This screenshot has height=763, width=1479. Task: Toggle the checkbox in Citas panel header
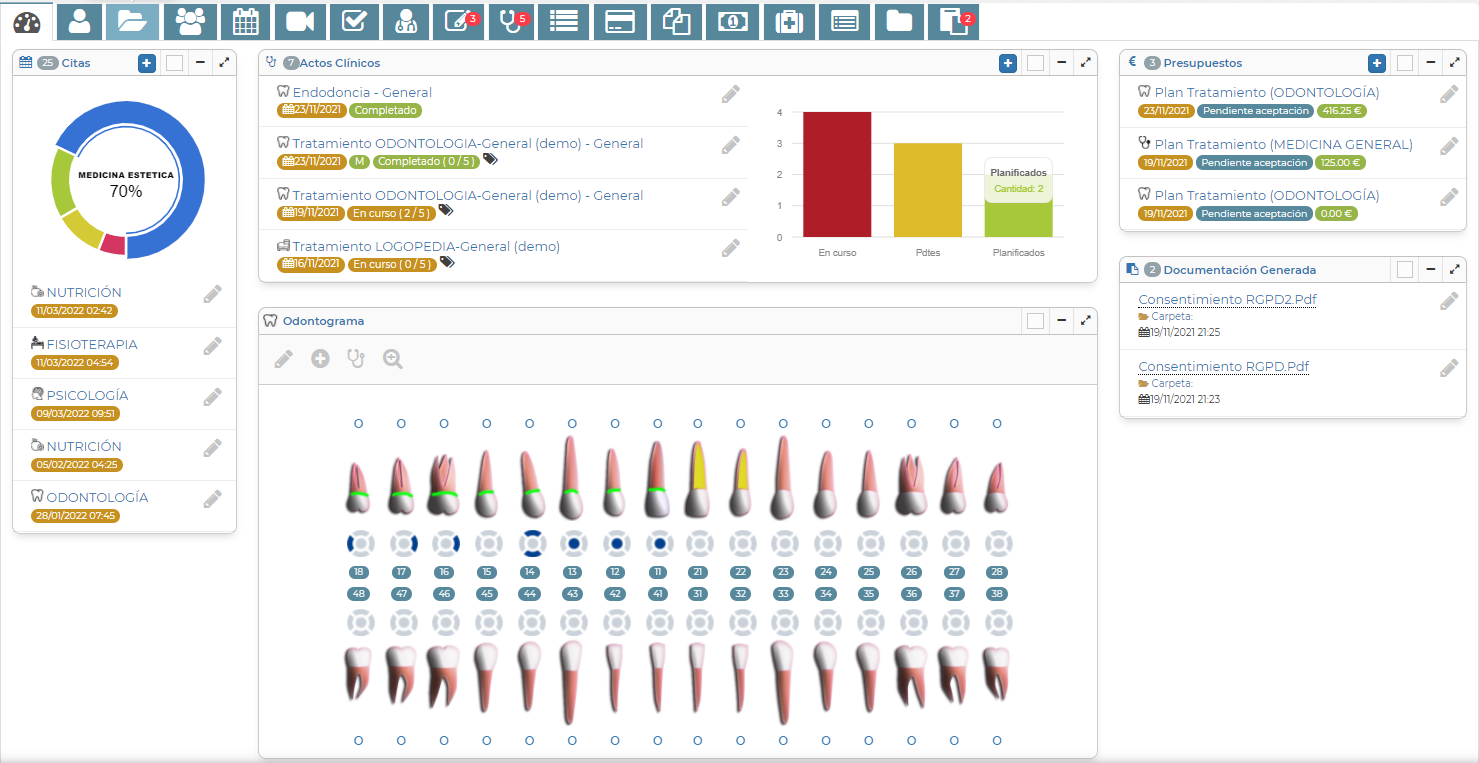click(175, 63)
